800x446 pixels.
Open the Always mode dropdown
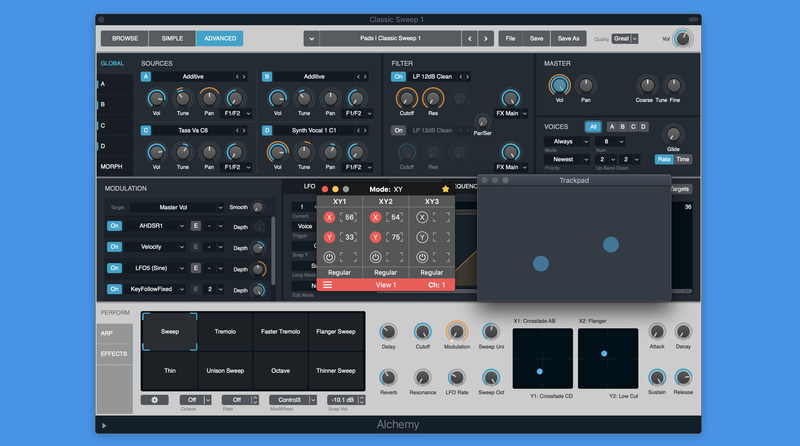[x=567, y=141]
